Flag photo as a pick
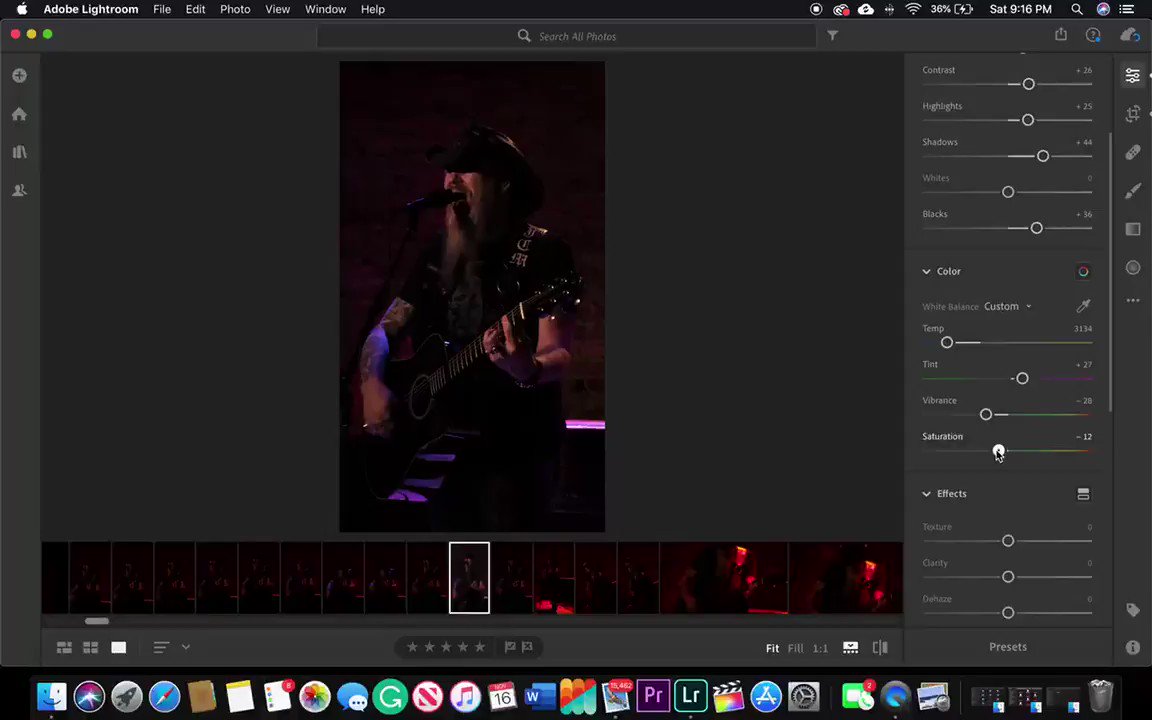 [510, 647]
